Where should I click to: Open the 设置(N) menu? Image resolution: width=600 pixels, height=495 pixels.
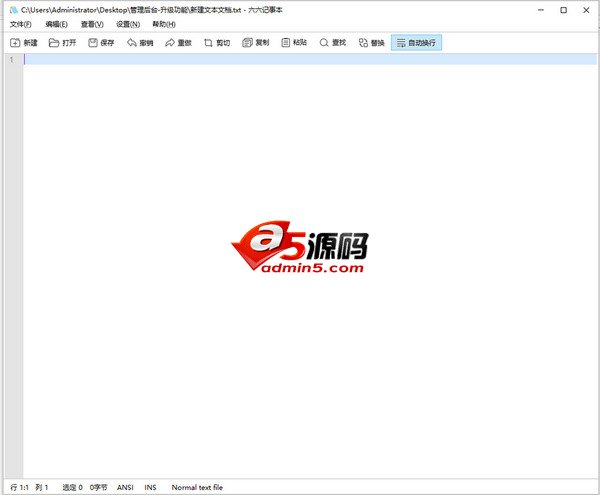(128, 24)
